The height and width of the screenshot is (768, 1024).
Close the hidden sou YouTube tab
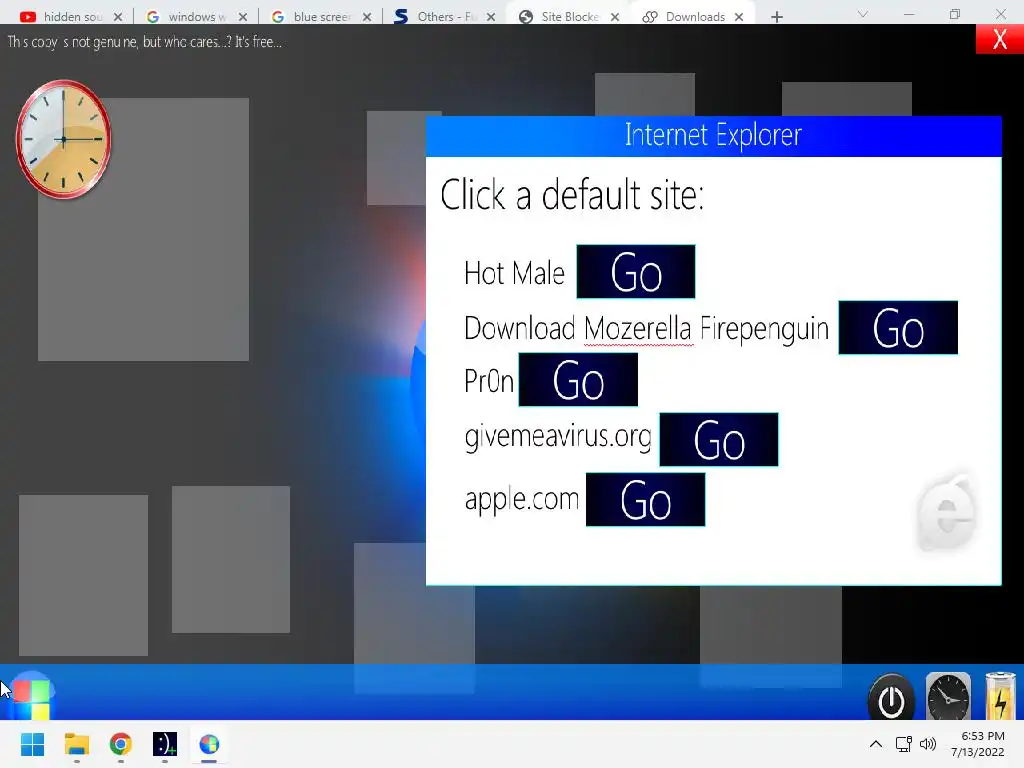pyautogui.click(x=118, y=17)
